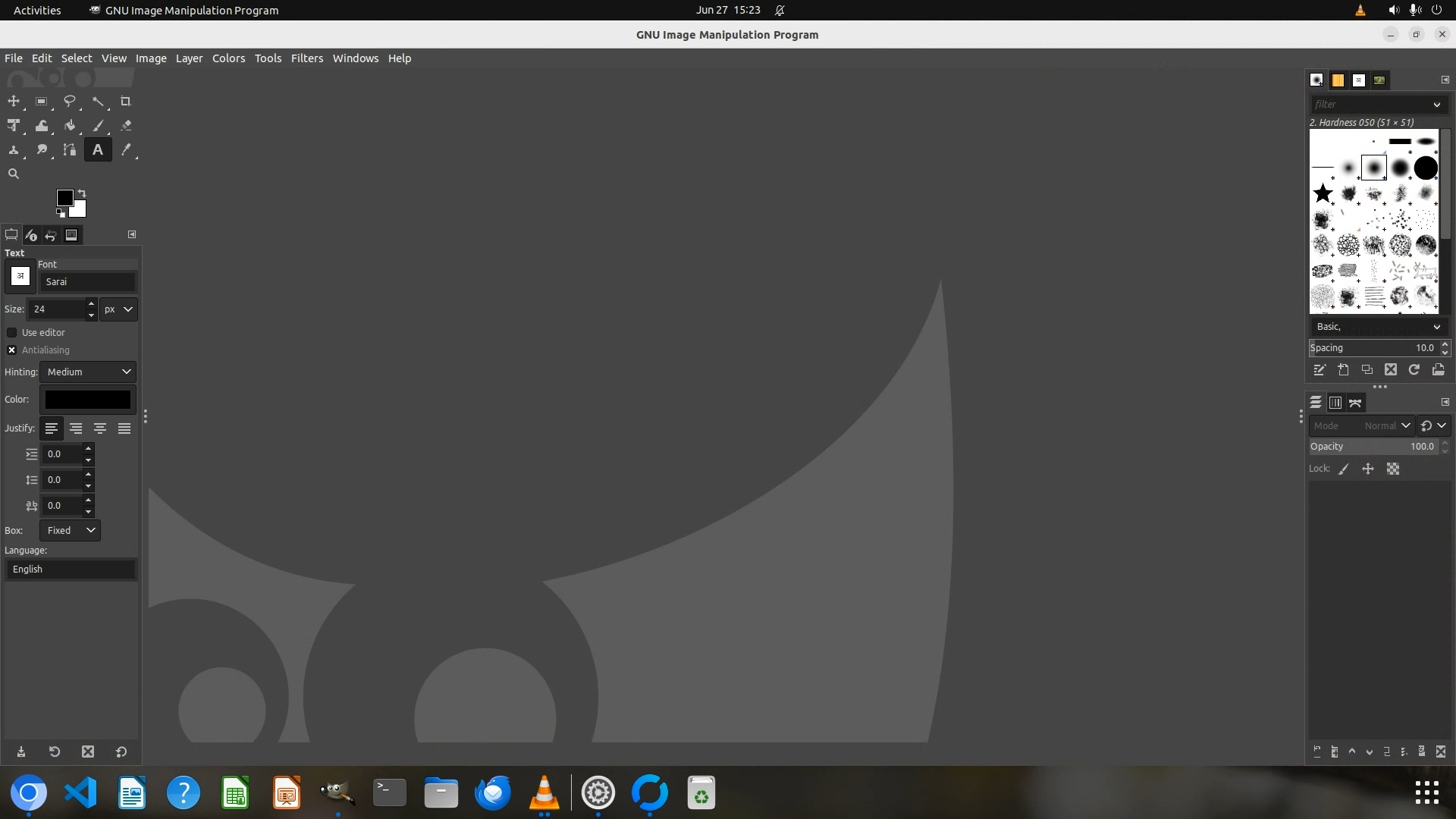Select the Bucket Fill tool

[70, 126]
